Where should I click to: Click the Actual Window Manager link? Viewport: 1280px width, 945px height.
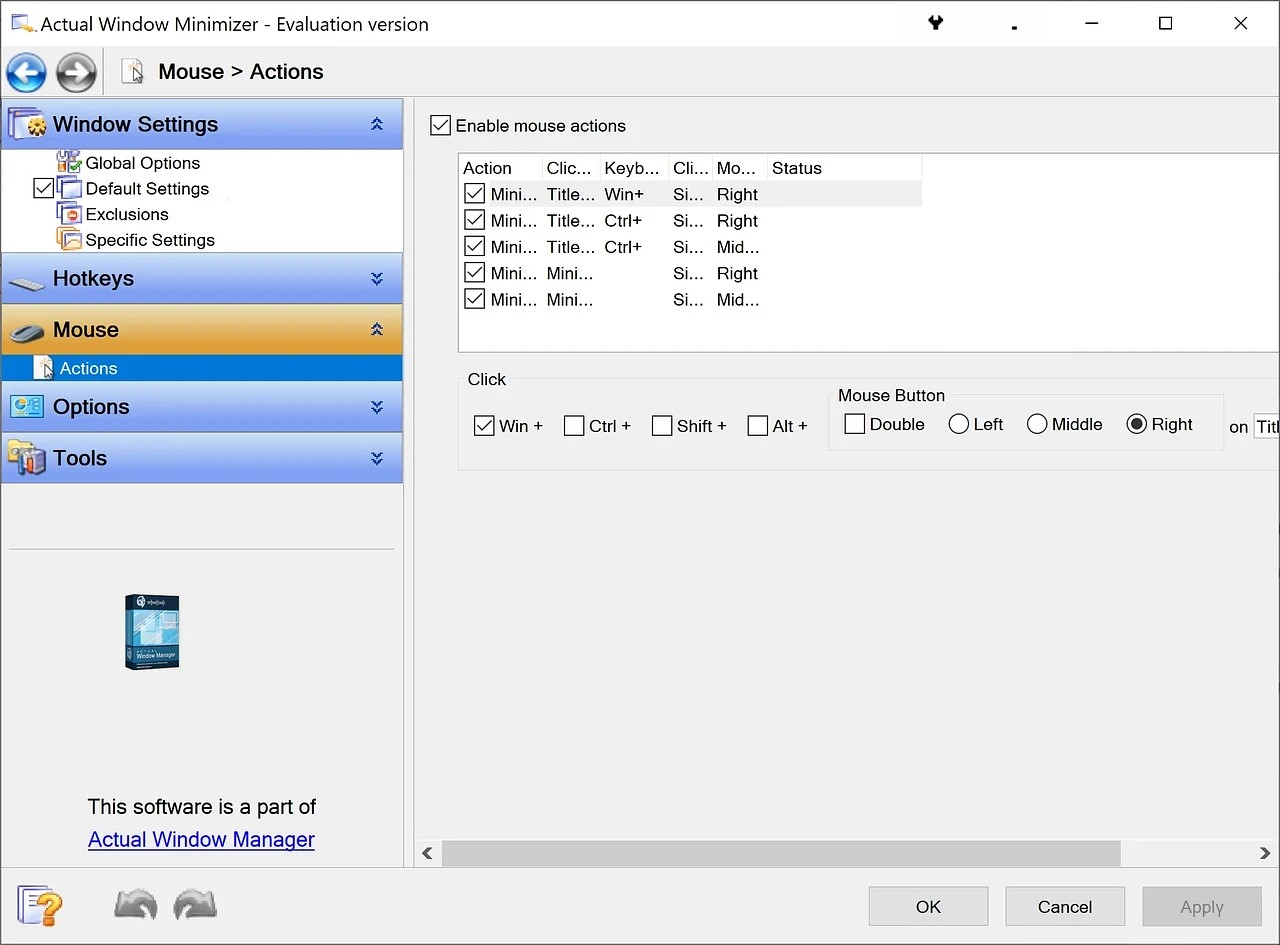click(x=200, y=839)
